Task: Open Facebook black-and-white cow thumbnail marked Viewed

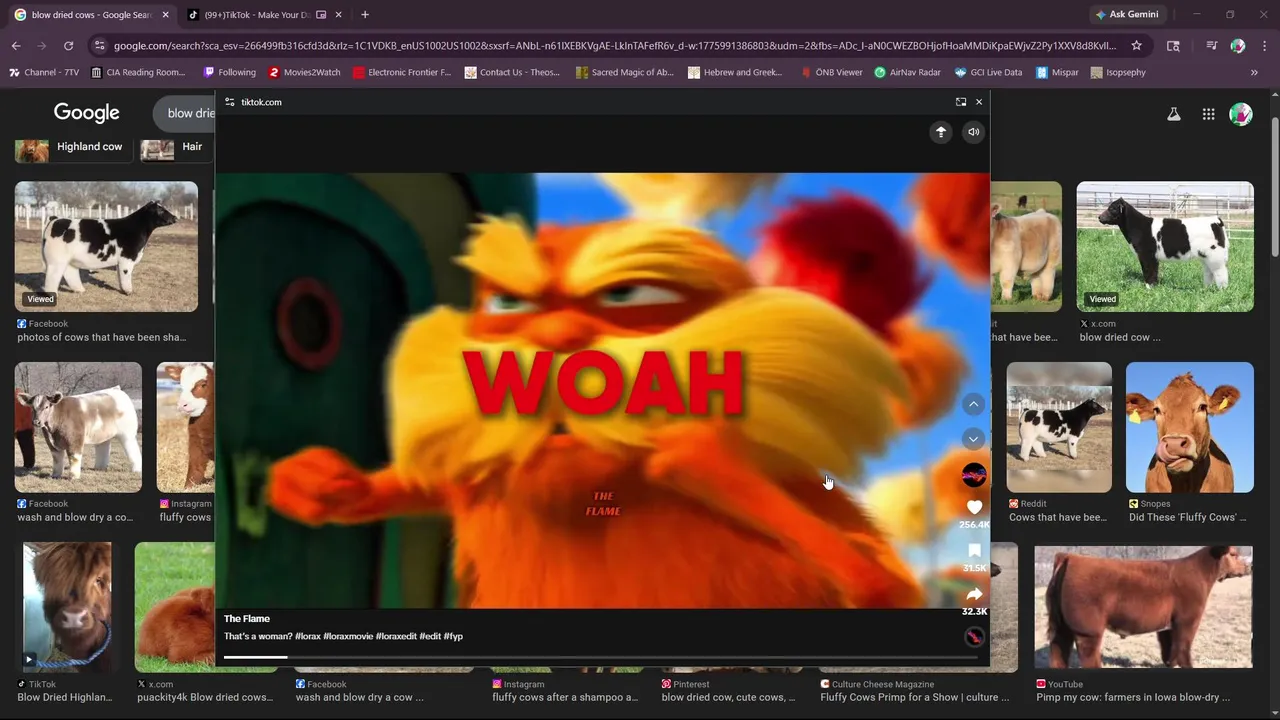Action: 106,246
